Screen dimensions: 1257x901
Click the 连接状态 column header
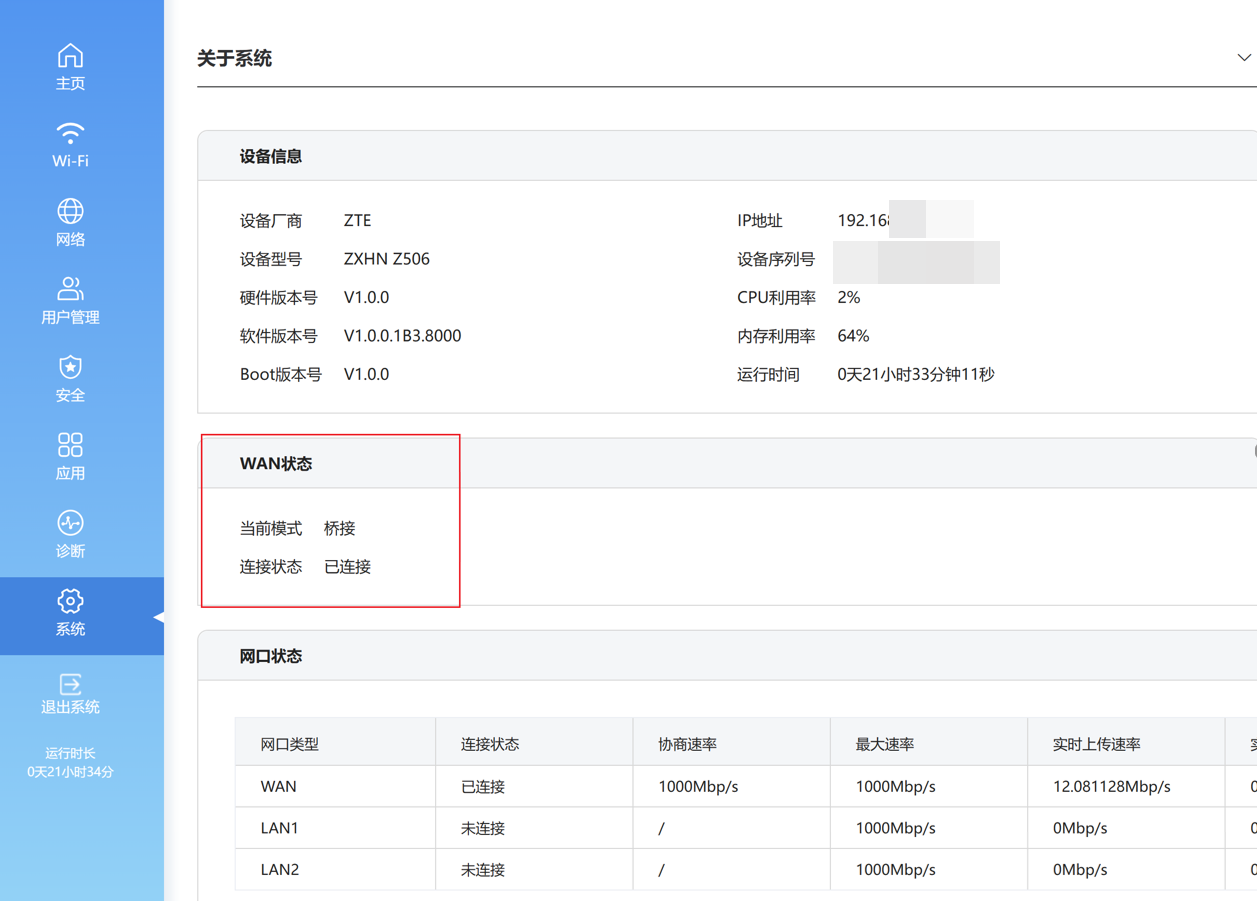pyautogui.click(x=490, y=745)
